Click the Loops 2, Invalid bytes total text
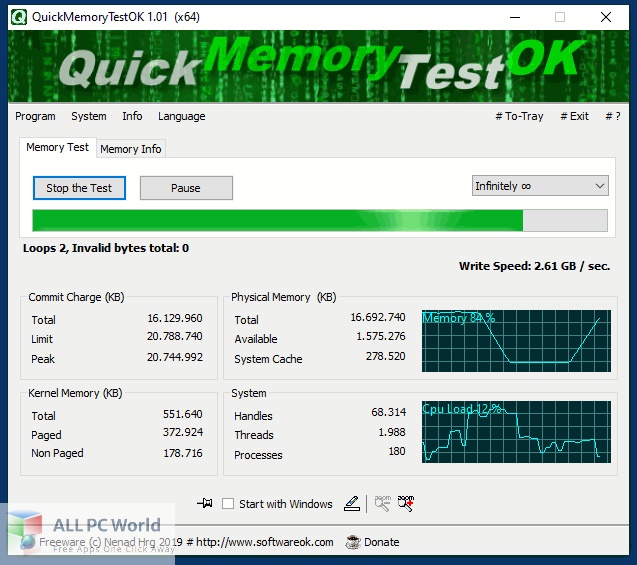The image size is (637, 565). (x=106, y=248)
